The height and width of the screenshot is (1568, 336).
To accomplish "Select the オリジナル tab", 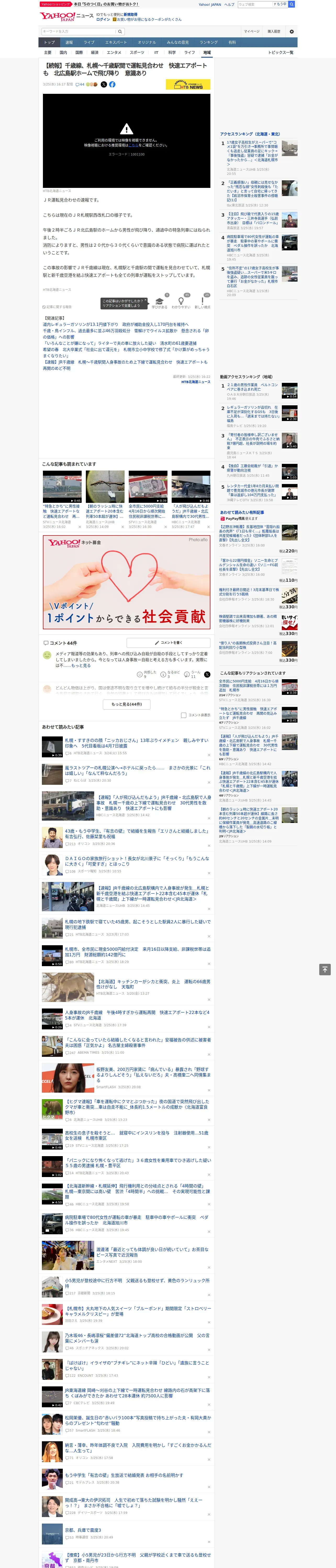I will pyautogui.click(x=147, y=43).
